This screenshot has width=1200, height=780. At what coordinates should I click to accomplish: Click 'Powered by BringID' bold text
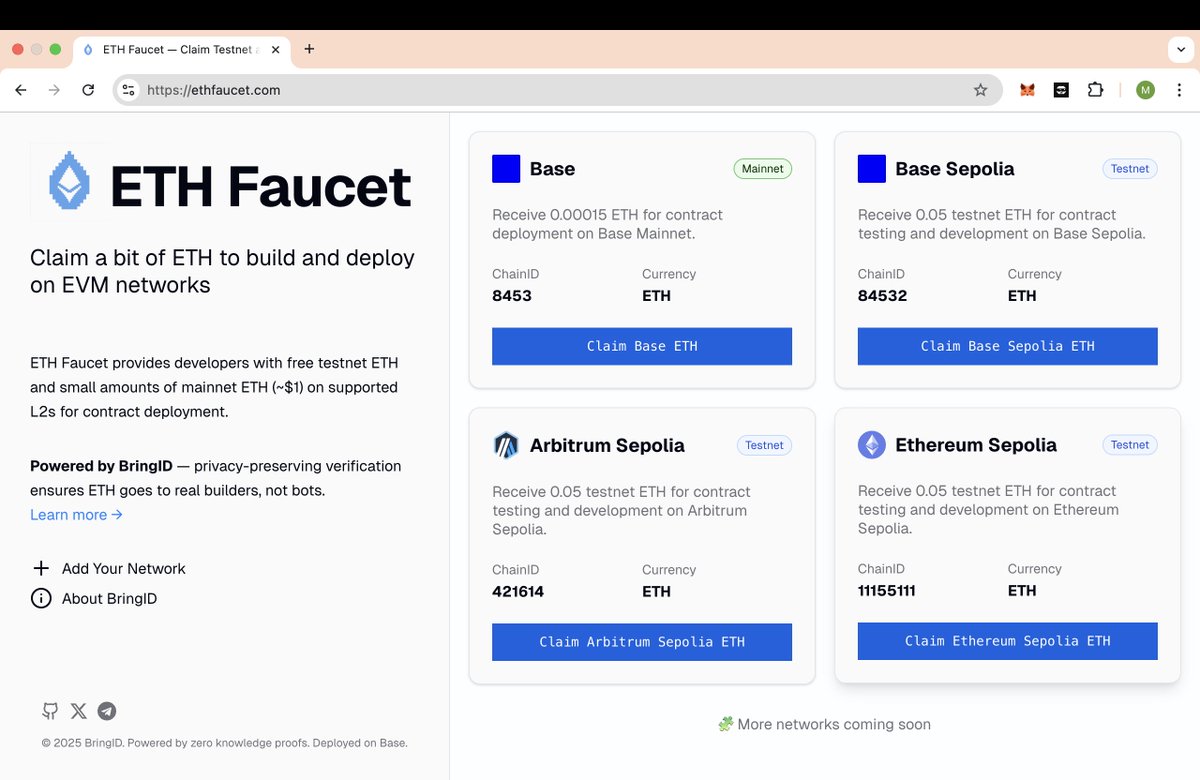tap(101, 466)
